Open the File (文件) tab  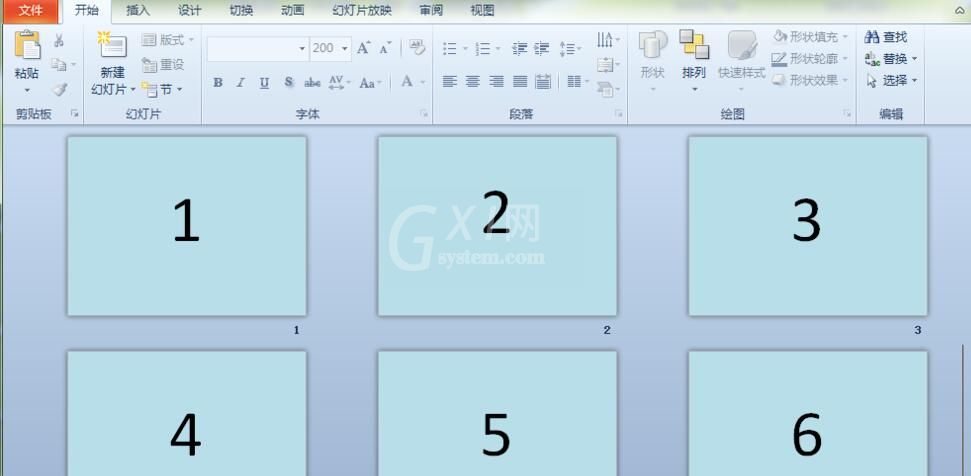(30, 11)
